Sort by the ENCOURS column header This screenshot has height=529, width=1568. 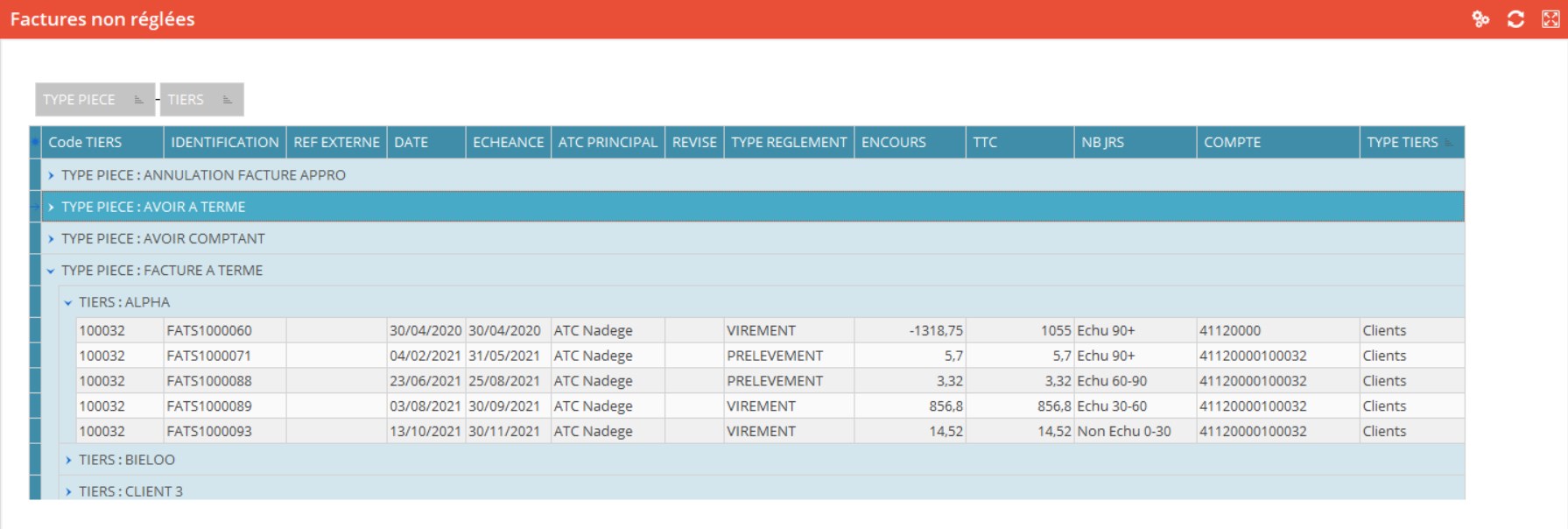(x=893, y=142)
